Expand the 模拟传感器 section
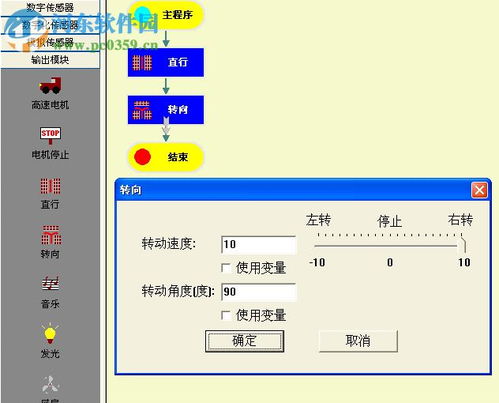This screenshot has width=499, height=403. 50,42
